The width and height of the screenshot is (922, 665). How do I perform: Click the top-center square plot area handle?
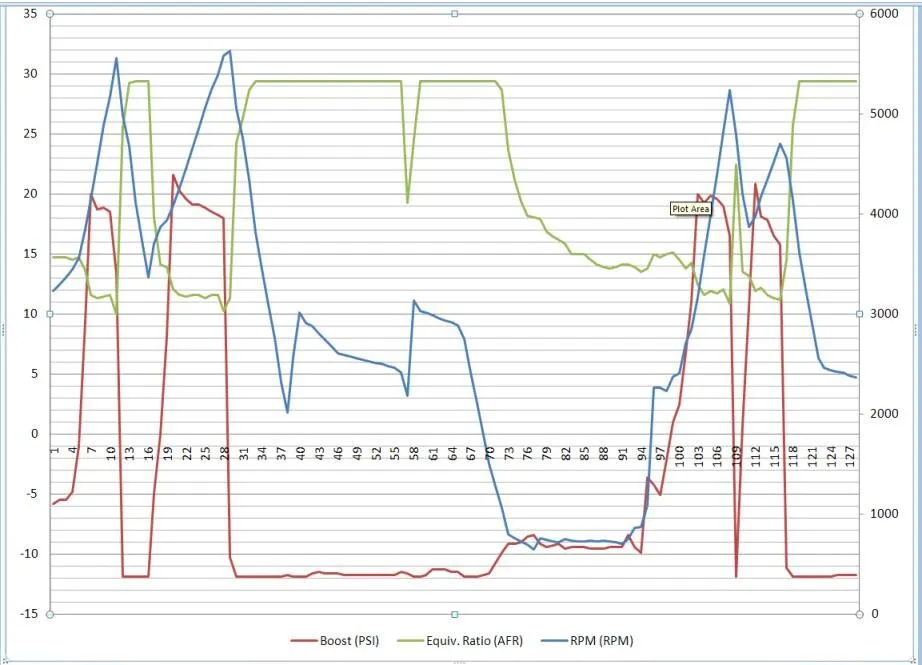[x=455, y=14]
